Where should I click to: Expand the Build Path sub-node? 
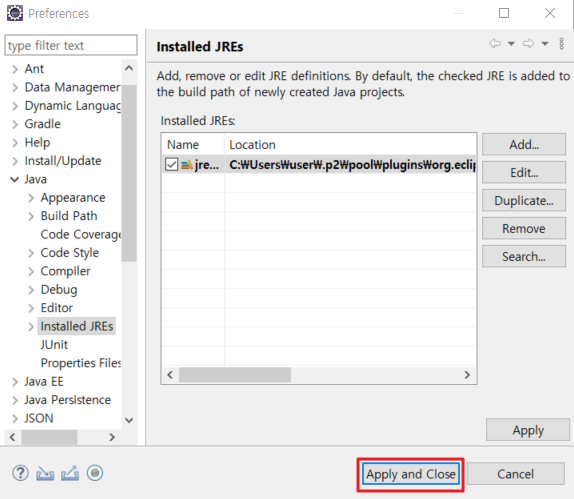click(31, 216)
